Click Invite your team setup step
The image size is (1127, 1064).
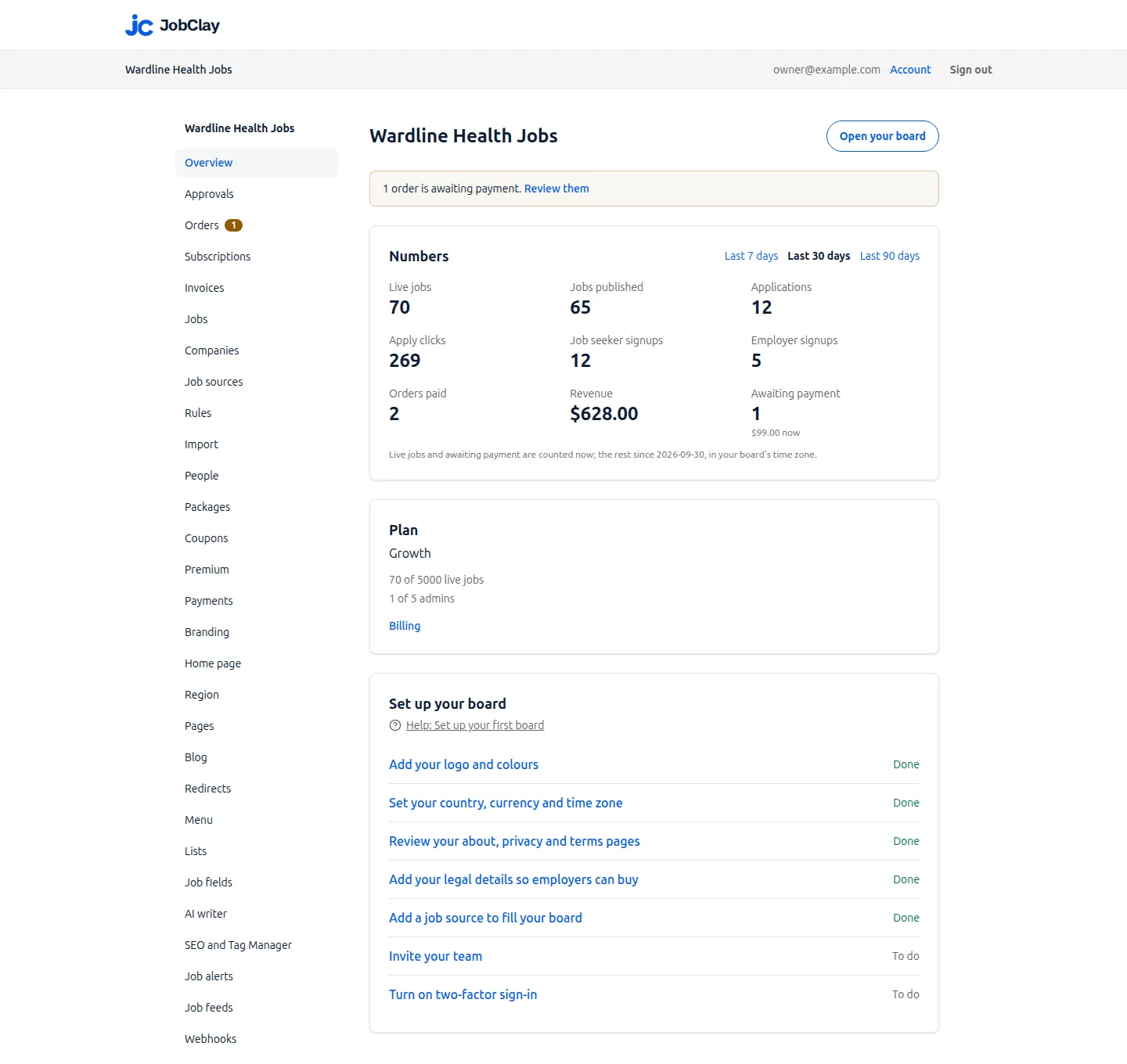pos(435,956)
